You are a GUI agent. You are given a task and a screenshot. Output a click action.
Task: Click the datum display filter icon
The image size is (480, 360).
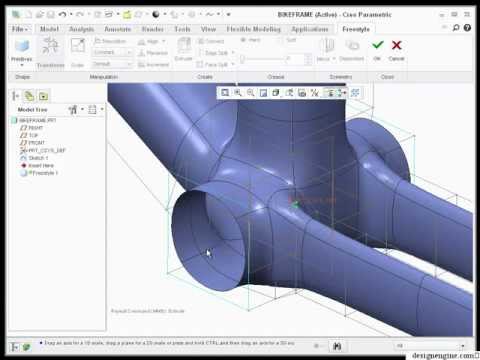[315, 93]
